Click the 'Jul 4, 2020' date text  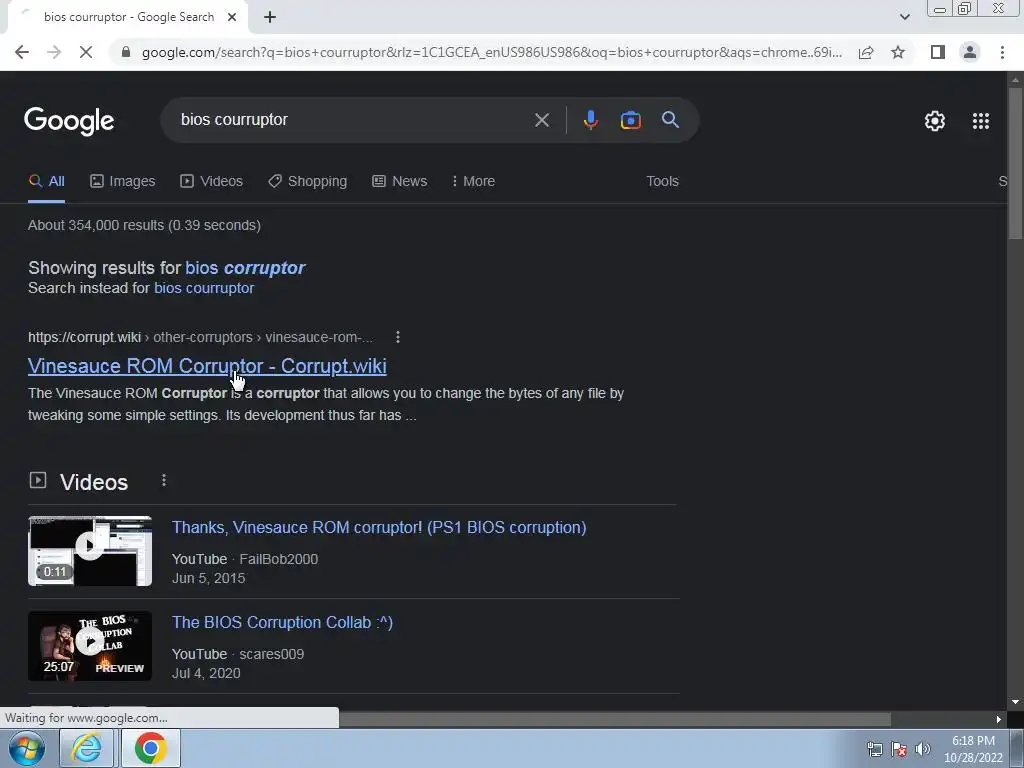(206, 673)
